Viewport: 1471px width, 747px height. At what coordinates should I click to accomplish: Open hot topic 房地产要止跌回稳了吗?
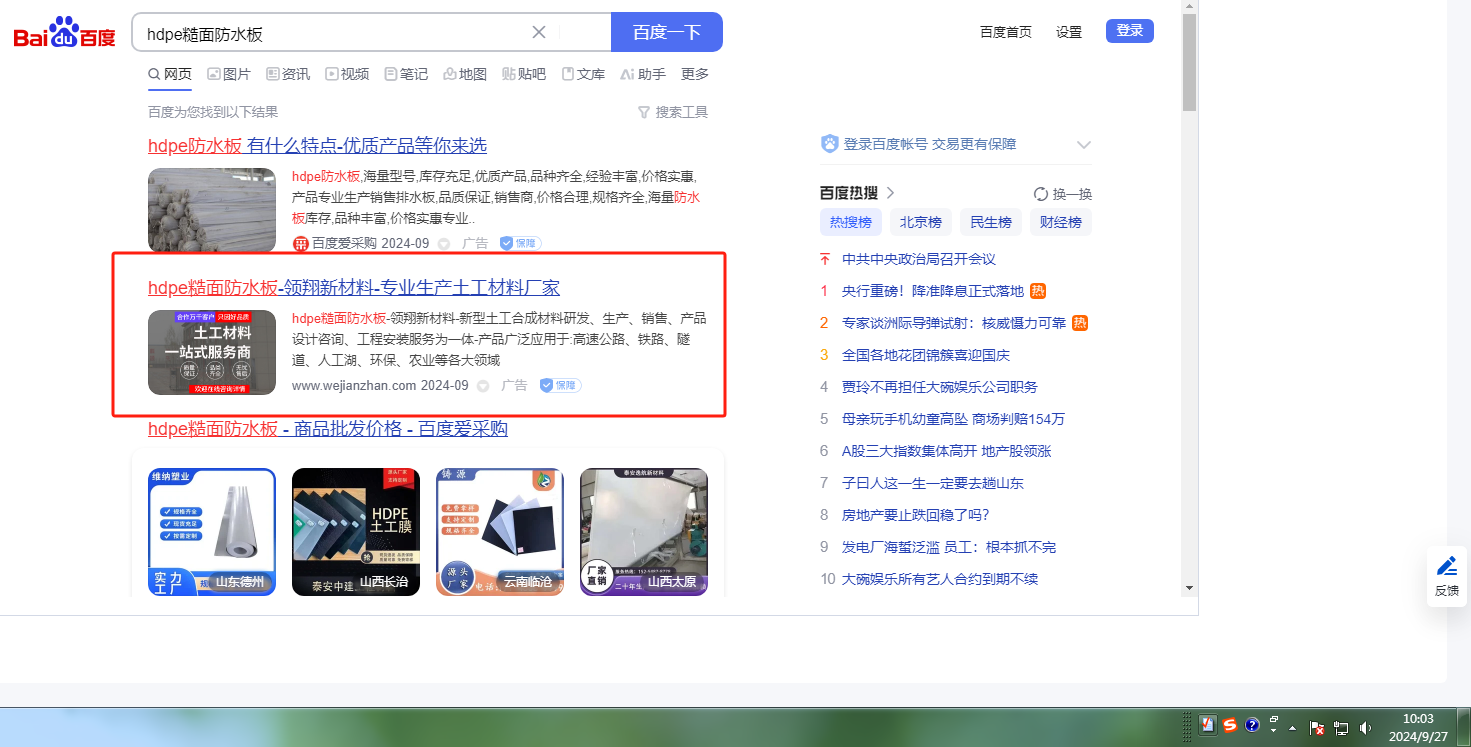pyautogui.click(x=916, y=515)
